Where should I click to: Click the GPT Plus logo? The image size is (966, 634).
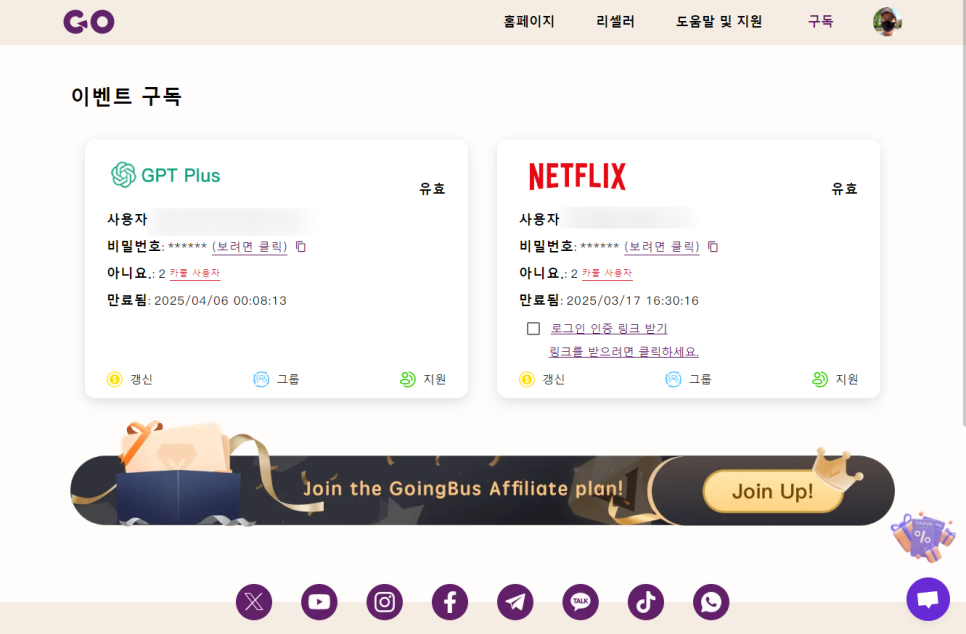165,175
